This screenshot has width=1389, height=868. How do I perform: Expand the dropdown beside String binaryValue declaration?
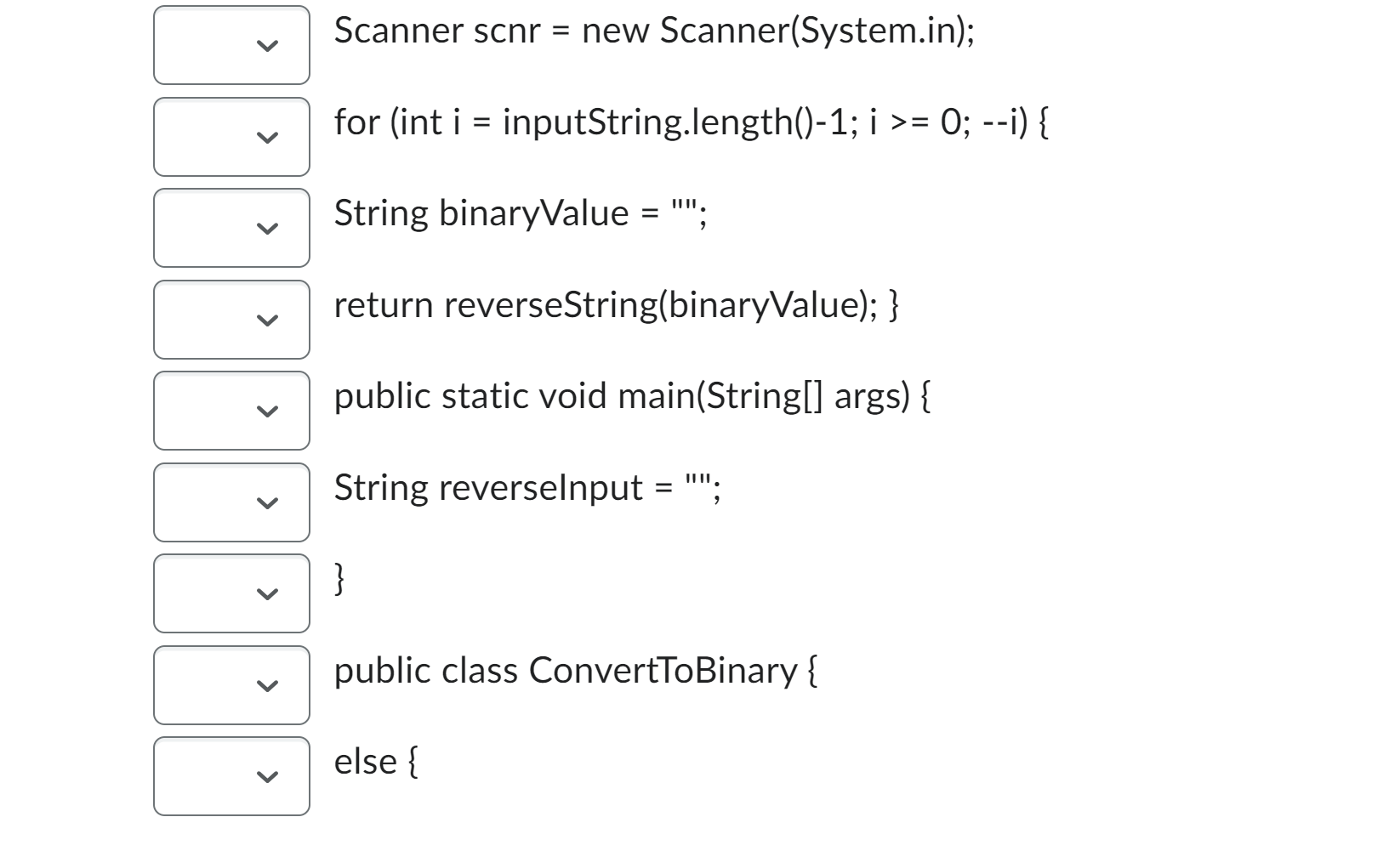[231, 229]
